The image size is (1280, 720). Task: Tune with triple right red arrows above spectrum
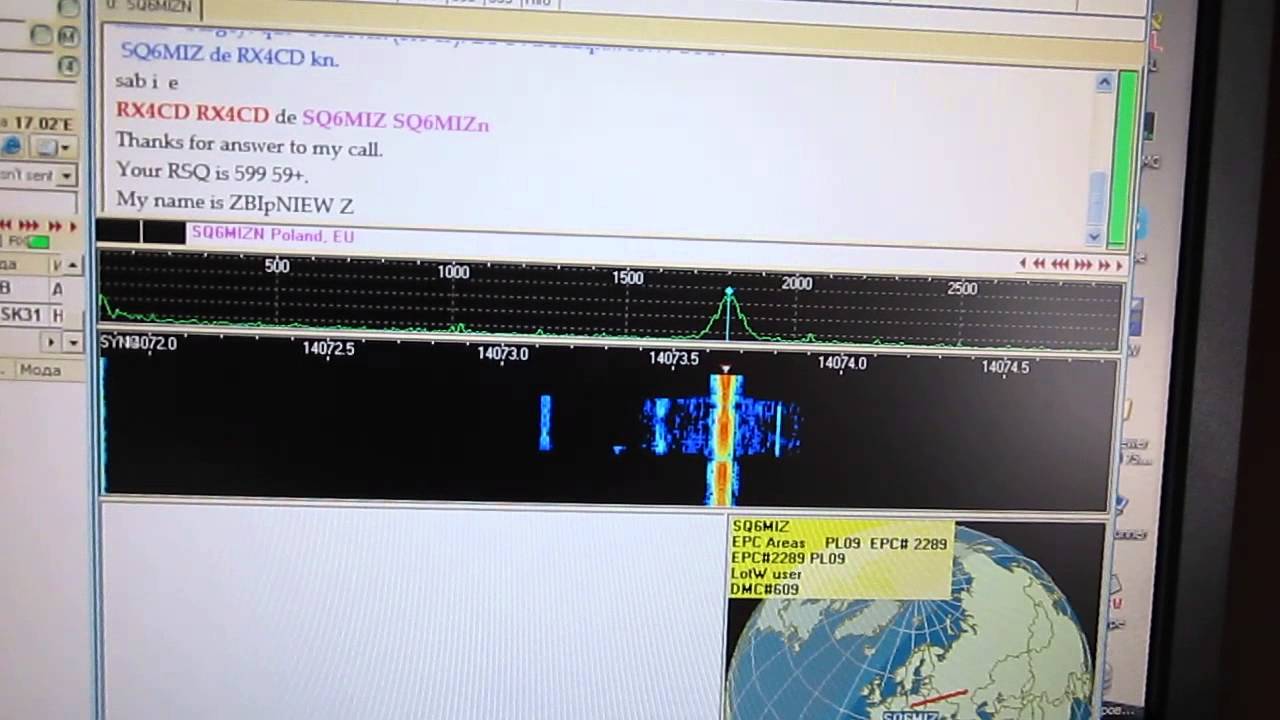tap(1083, 265)
